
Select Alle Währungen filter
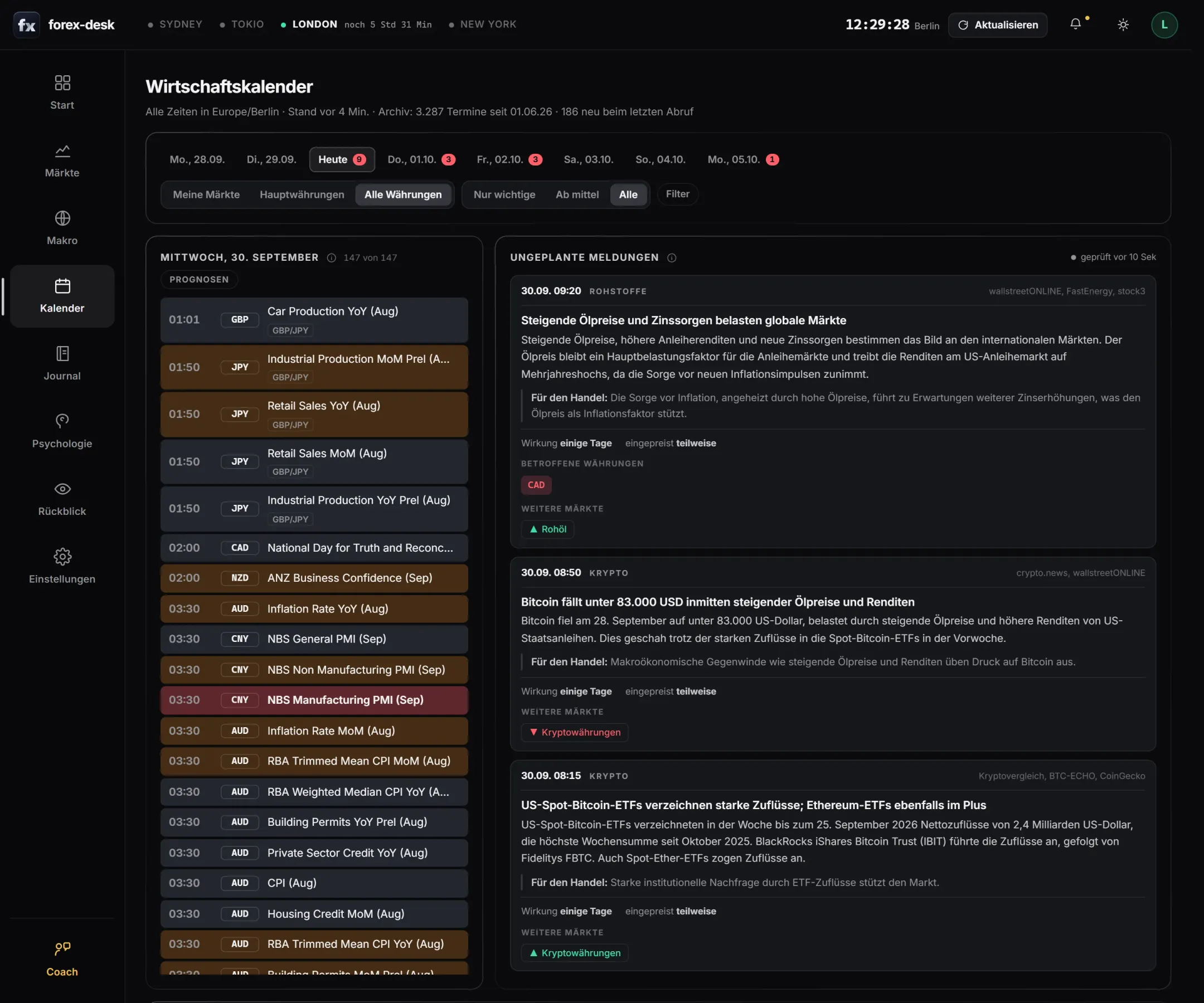[x=403, y=194]
